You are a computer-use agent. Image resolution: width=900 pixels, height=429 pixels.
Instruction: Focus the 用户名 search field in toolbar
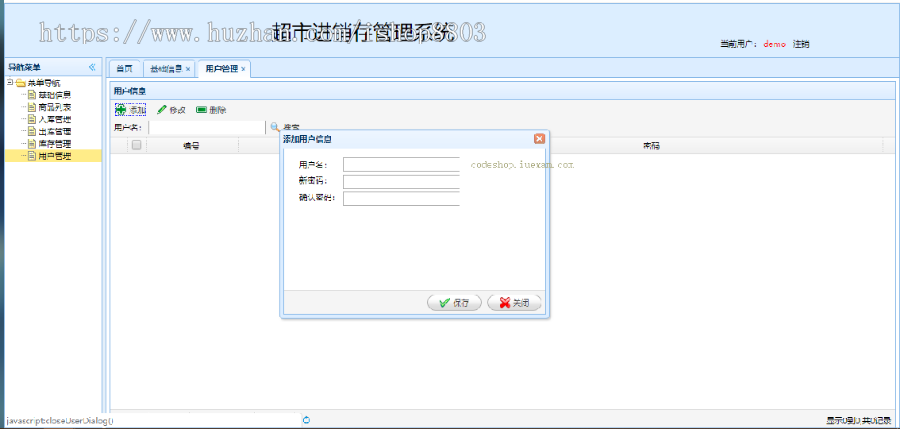point(207,127)
